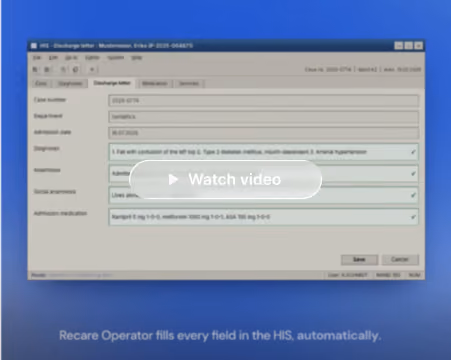Close the HIS Discharge letter window
451x360 pixels.
[x=419, y=46]
